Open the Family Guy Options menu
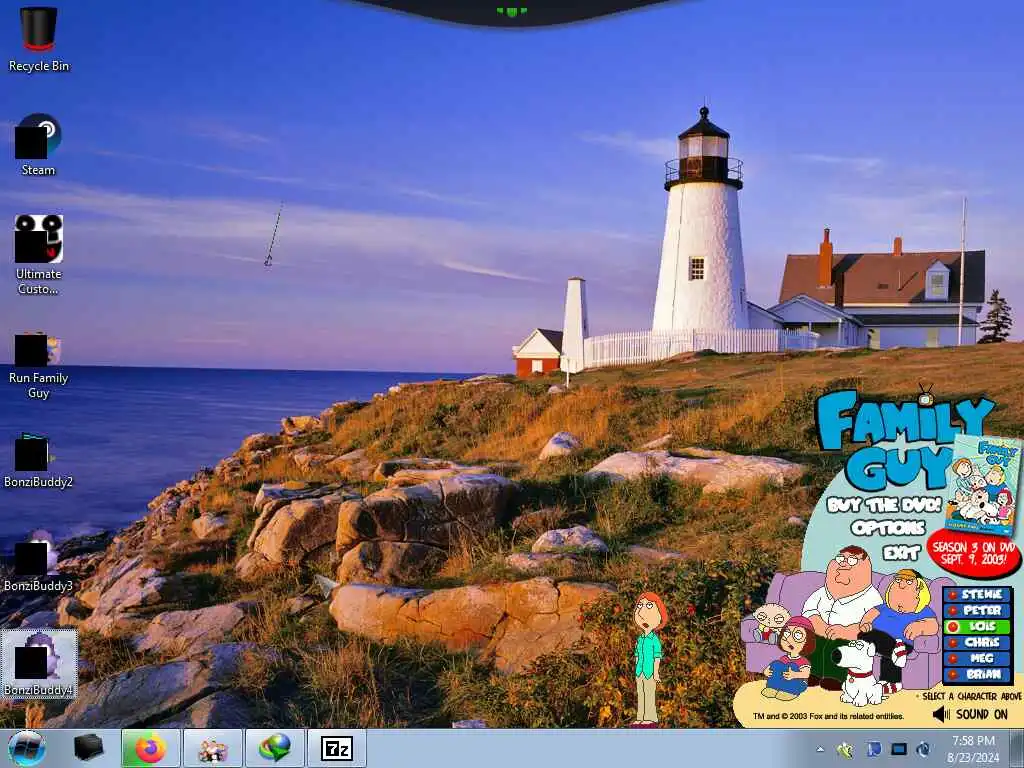The width and height of the screenshot is (1024, 768). point(888,528)
